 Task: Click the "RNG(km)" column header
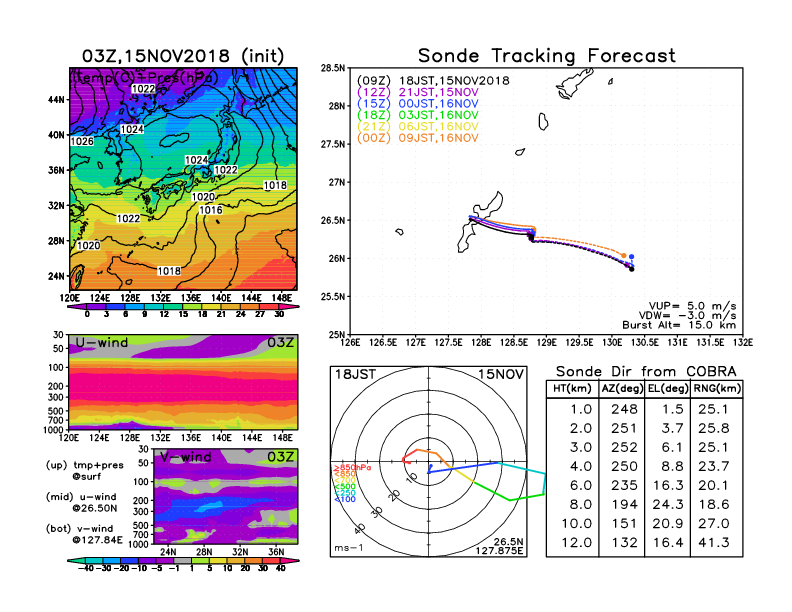(x=717, y=389)
